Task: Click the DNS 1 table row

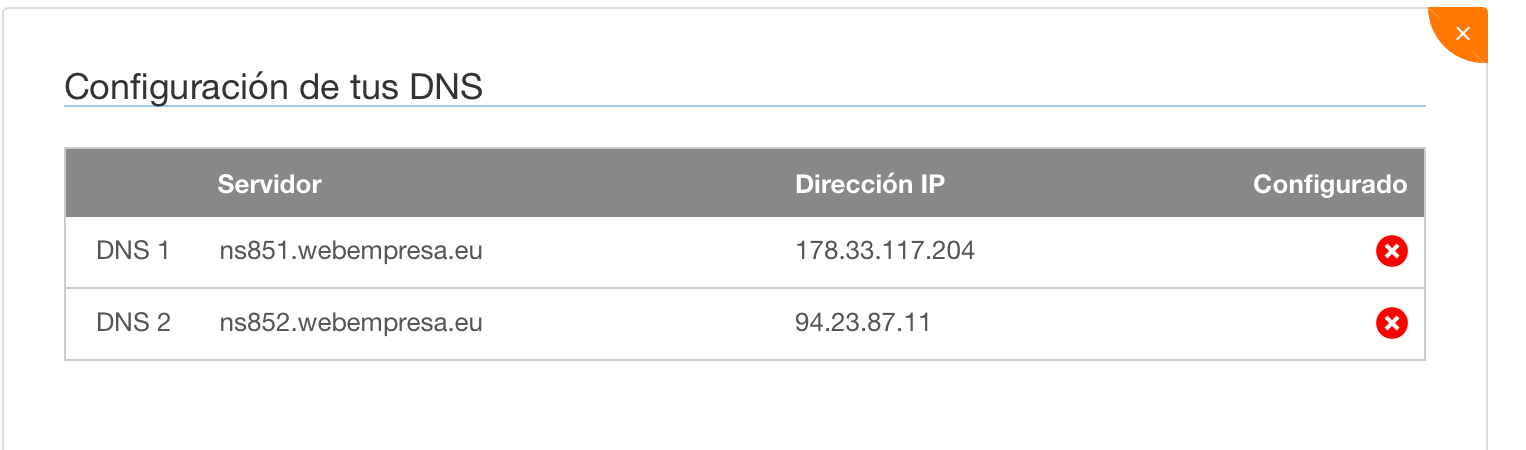Action: click(745, 252)
